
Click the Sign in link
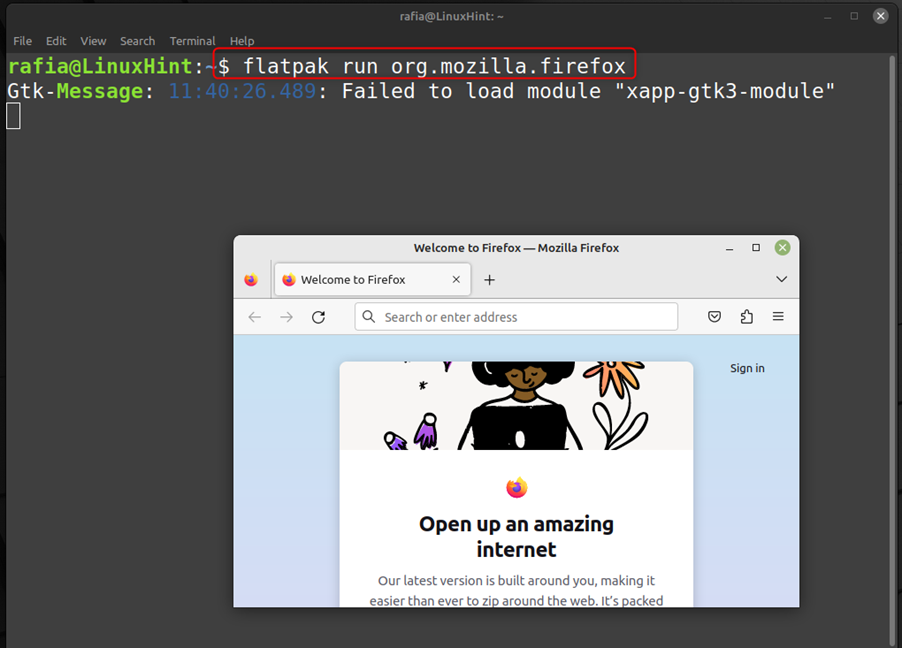pos(747,368)
